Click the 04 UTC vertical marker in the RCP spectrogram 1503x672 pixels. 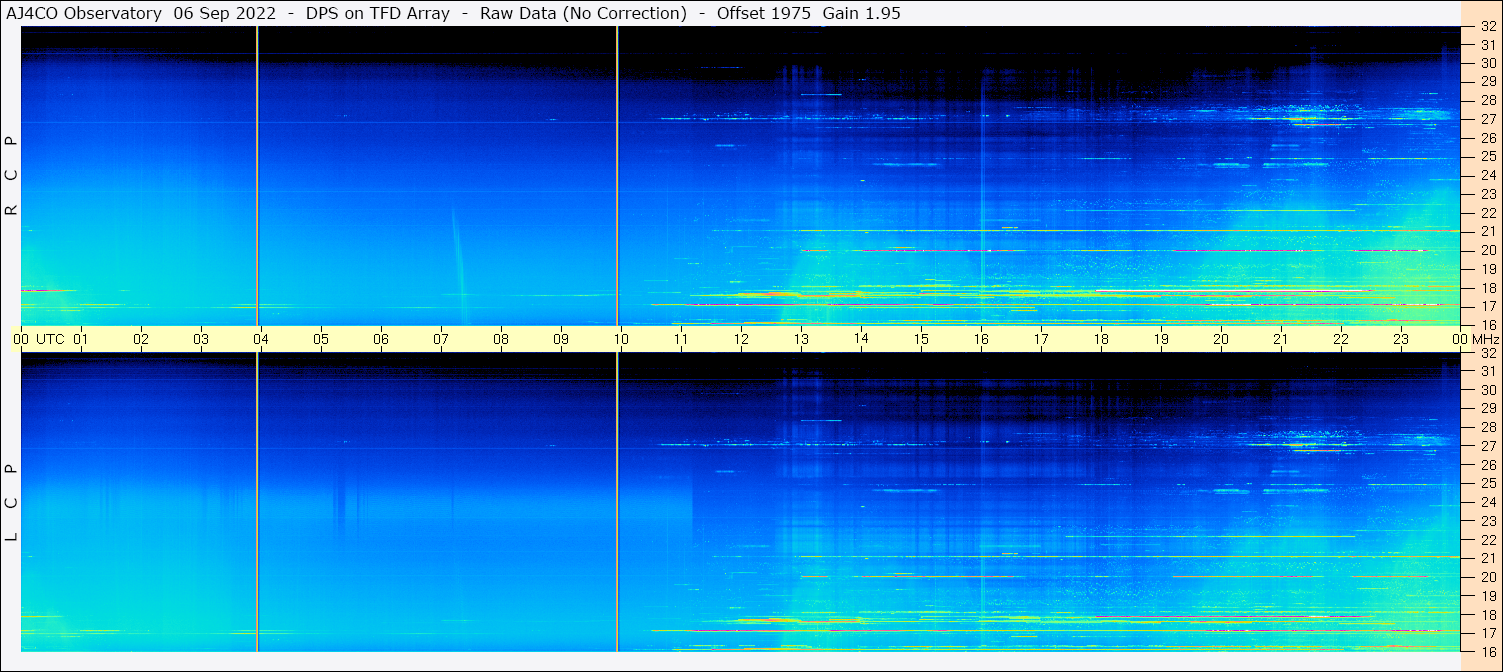258,176
